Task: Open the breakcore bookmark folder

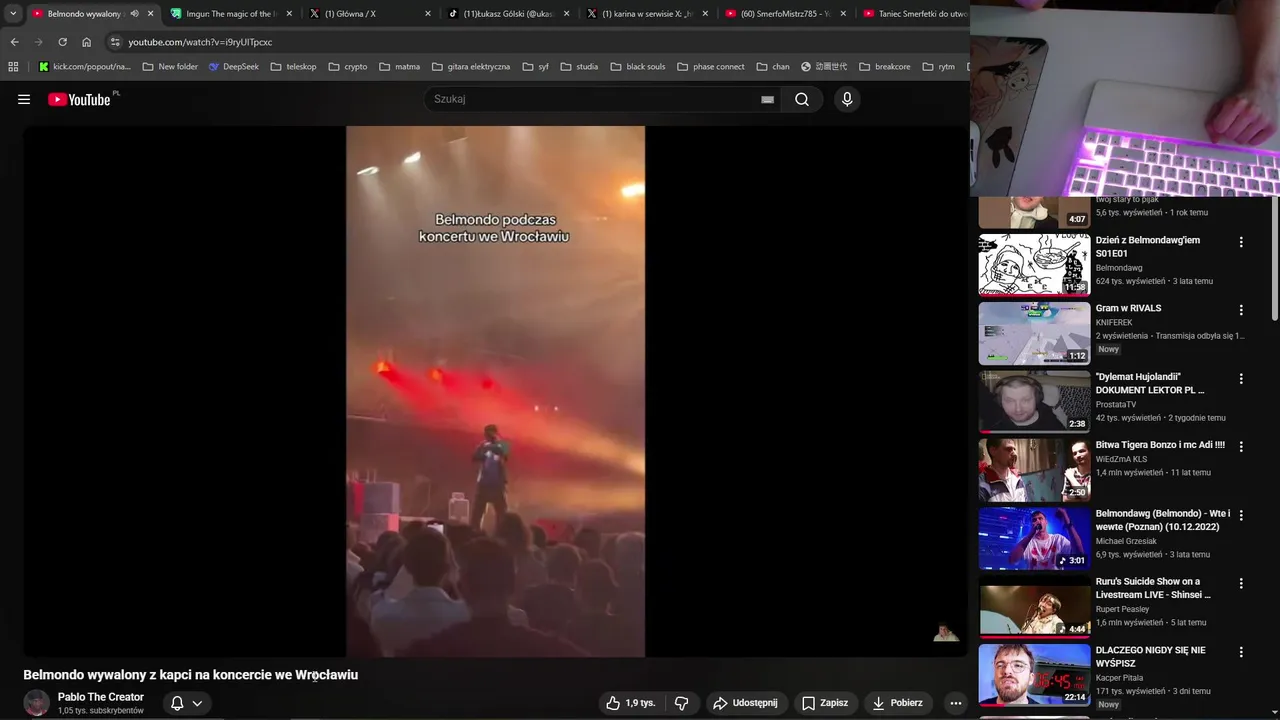Action: point(885,67)
